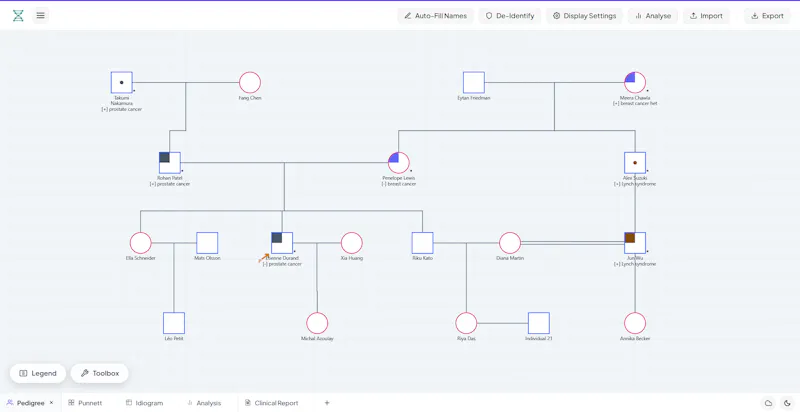Open Display Settings
Viewport: 800px width, 412px height.
(584, 16)
